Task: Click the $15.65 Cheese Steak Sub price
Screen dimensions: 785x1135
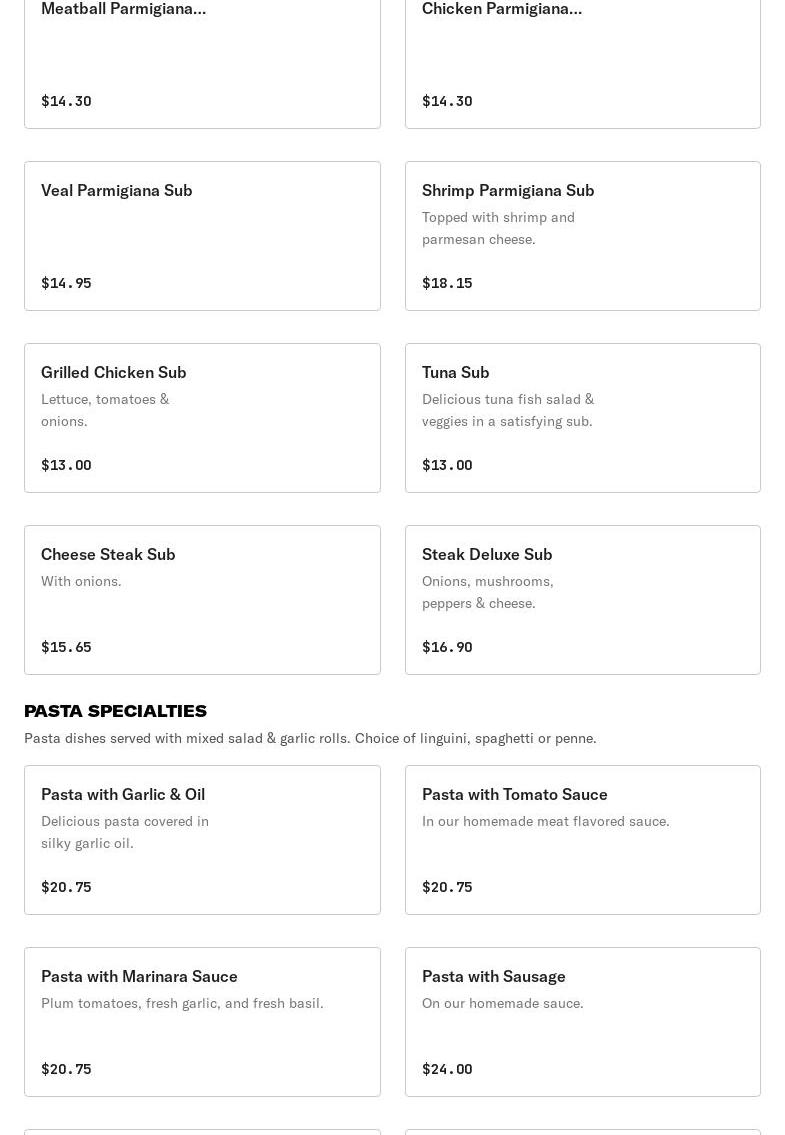Action: pyautogui.click(x=66, y=647)
